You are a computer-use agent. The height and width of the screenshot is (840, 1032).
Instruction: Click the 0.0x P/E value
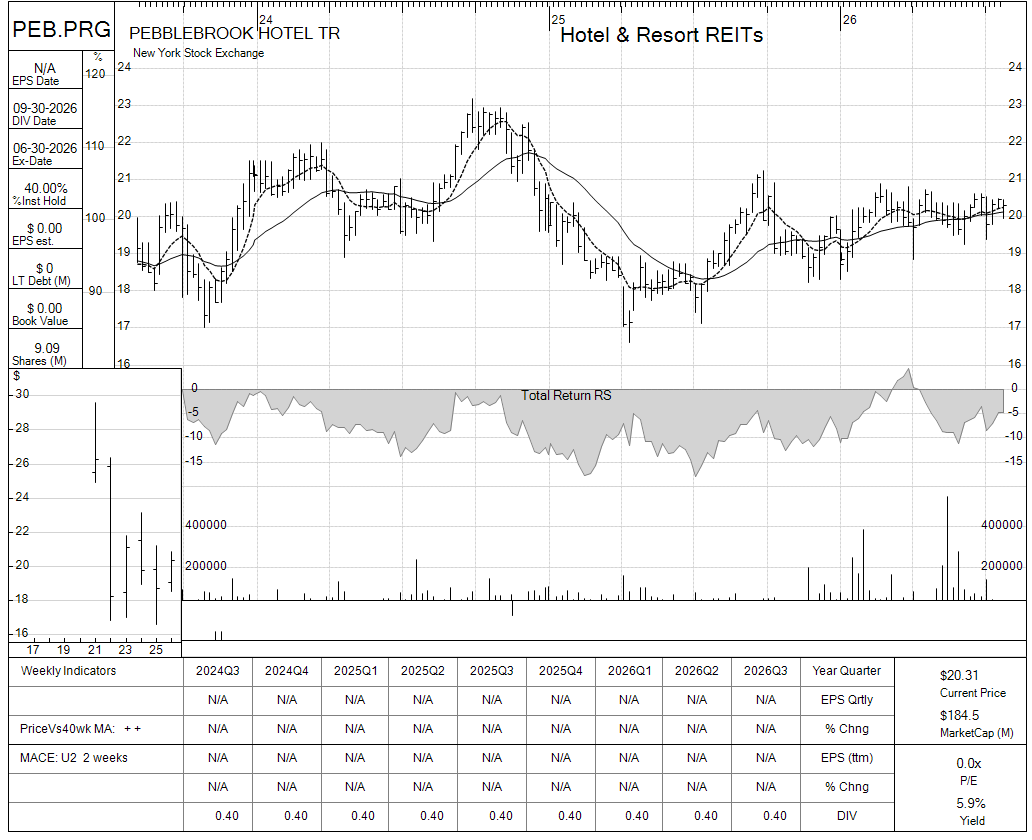pos(968,764)
